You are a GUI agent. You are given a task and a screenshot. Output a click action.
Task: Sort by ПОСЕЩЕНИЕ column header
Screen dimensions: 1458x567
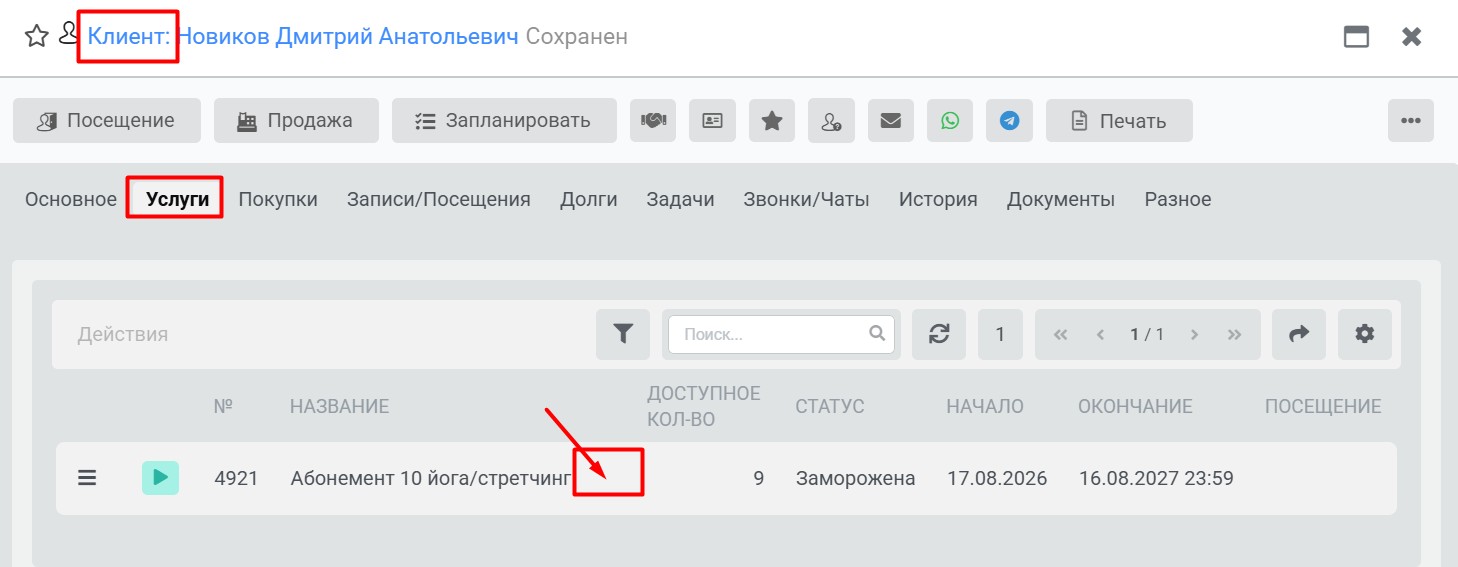coord(1323,406)
